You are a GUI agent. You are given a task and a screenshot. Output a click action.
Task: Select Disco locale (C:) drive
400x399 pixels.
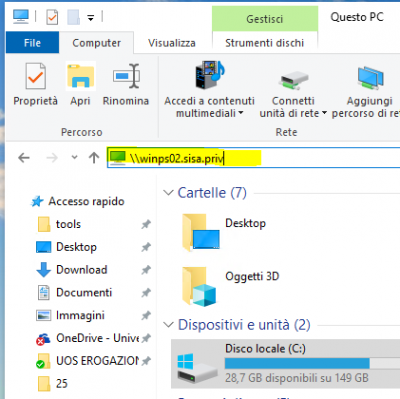(x=285, y=364)
